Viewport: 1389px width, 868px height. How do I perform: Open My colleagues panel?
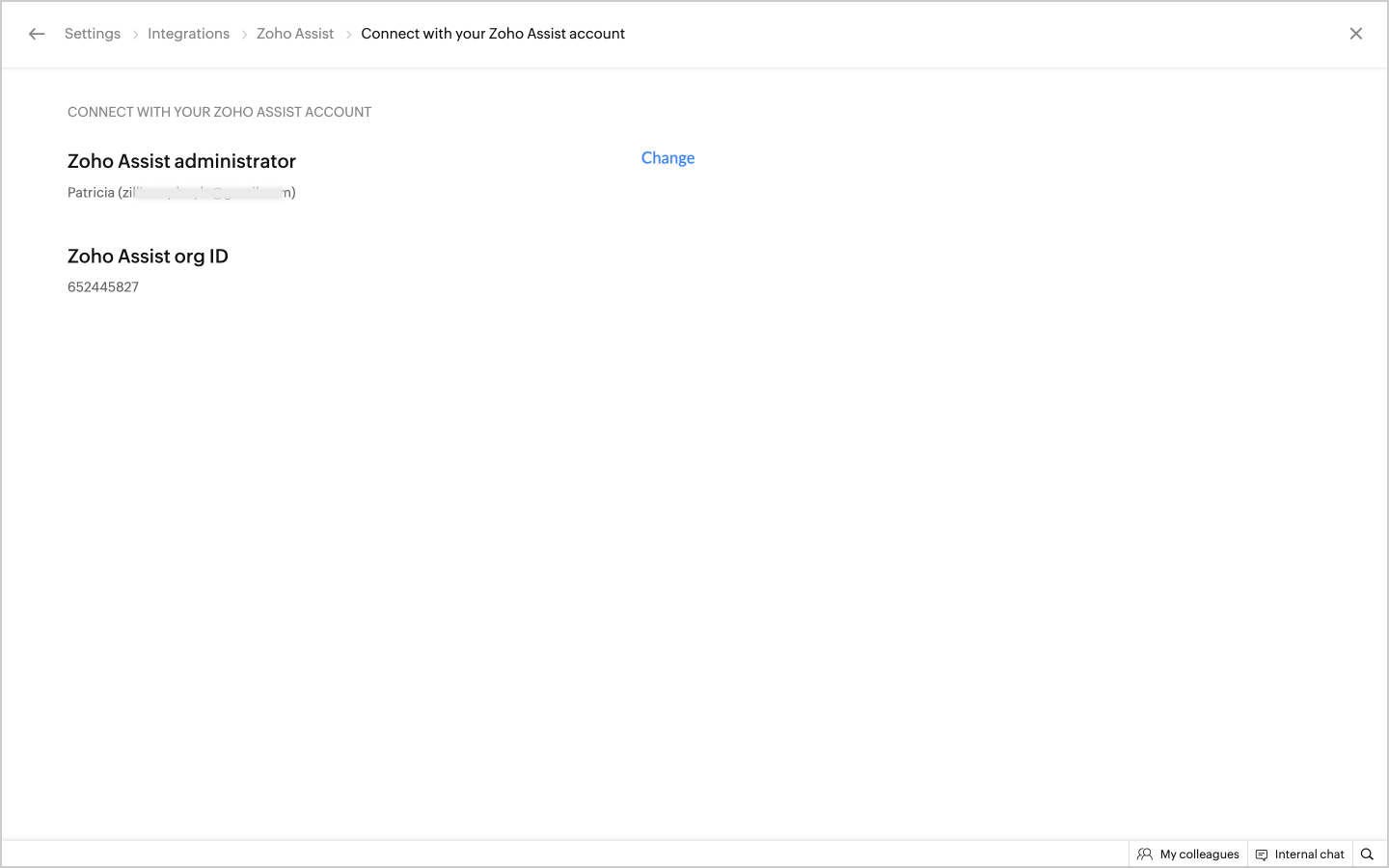[1188, 854]
